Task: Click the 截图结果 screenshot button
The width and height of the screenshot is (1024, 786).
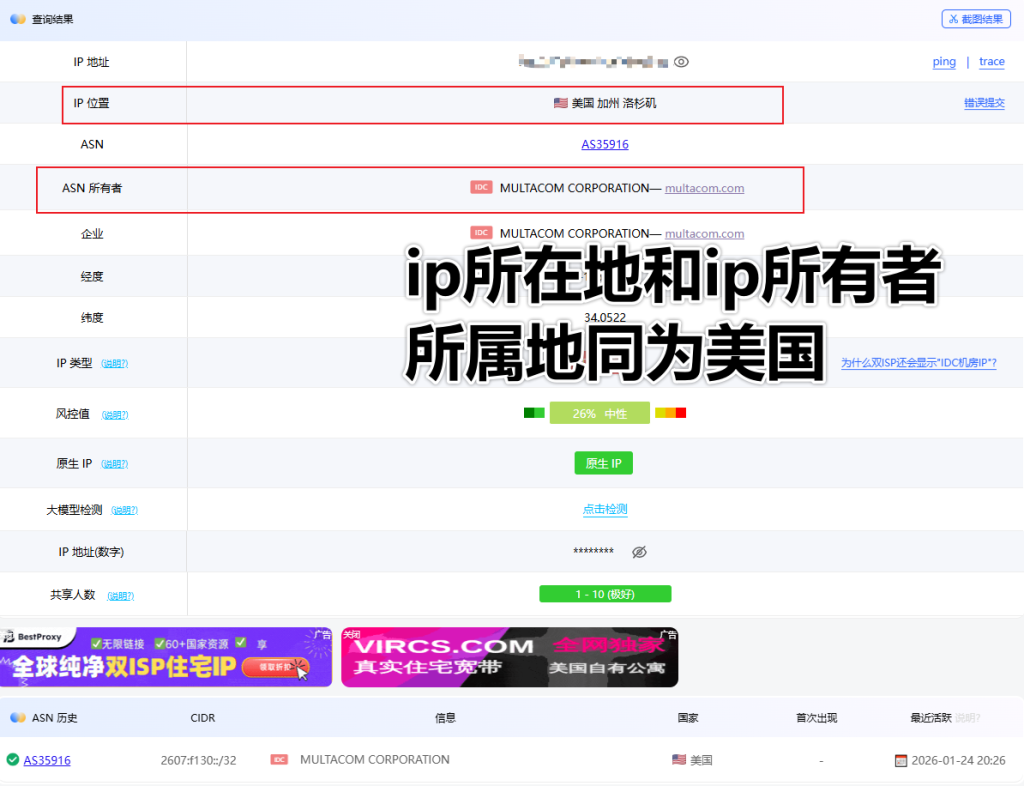Action: pos(976,19)
